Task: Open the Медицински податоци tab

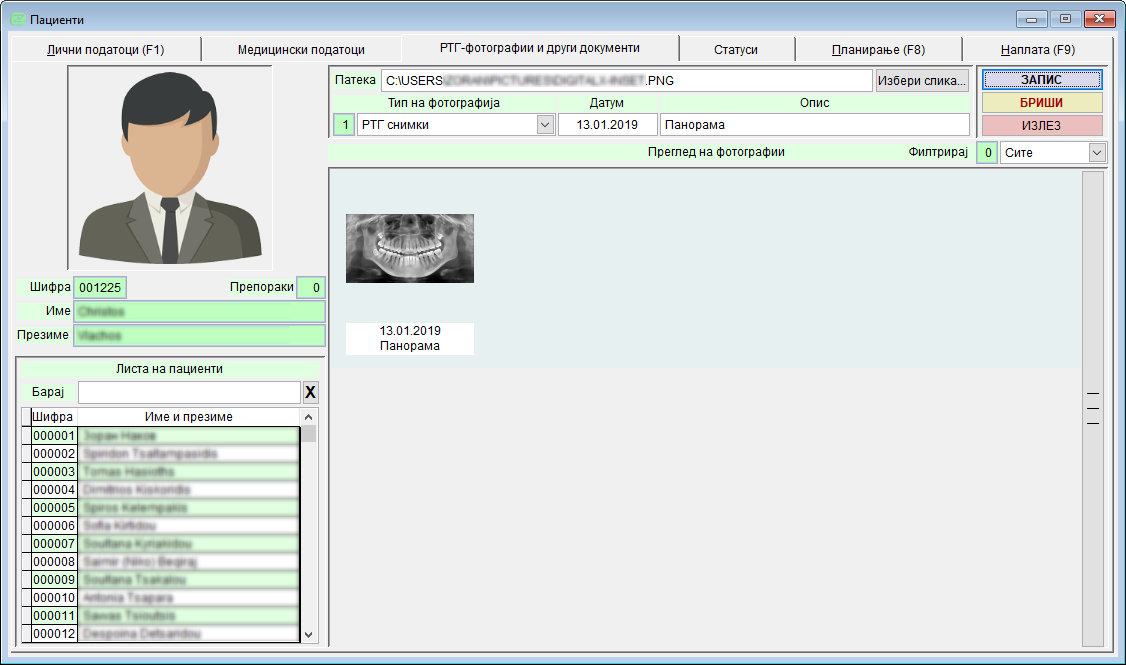Action: [x=301, y=49]
